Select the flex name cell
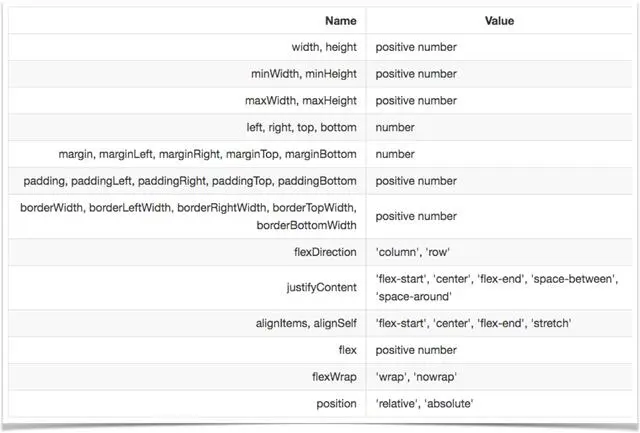Screen dimensions: 640x433 347,350
